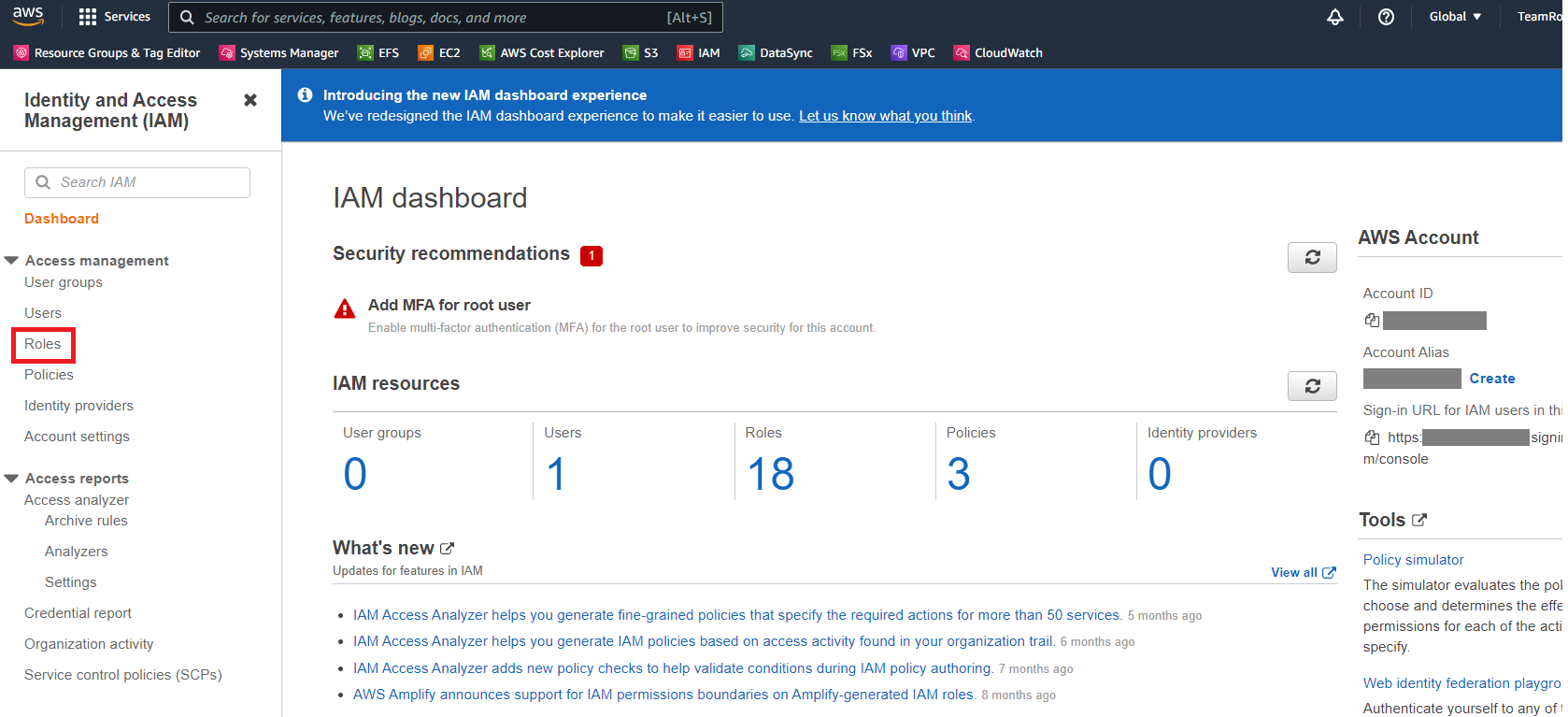Open the VPC service shortcut
This screenshot has height=717, width=1568.
click(913, 53)
